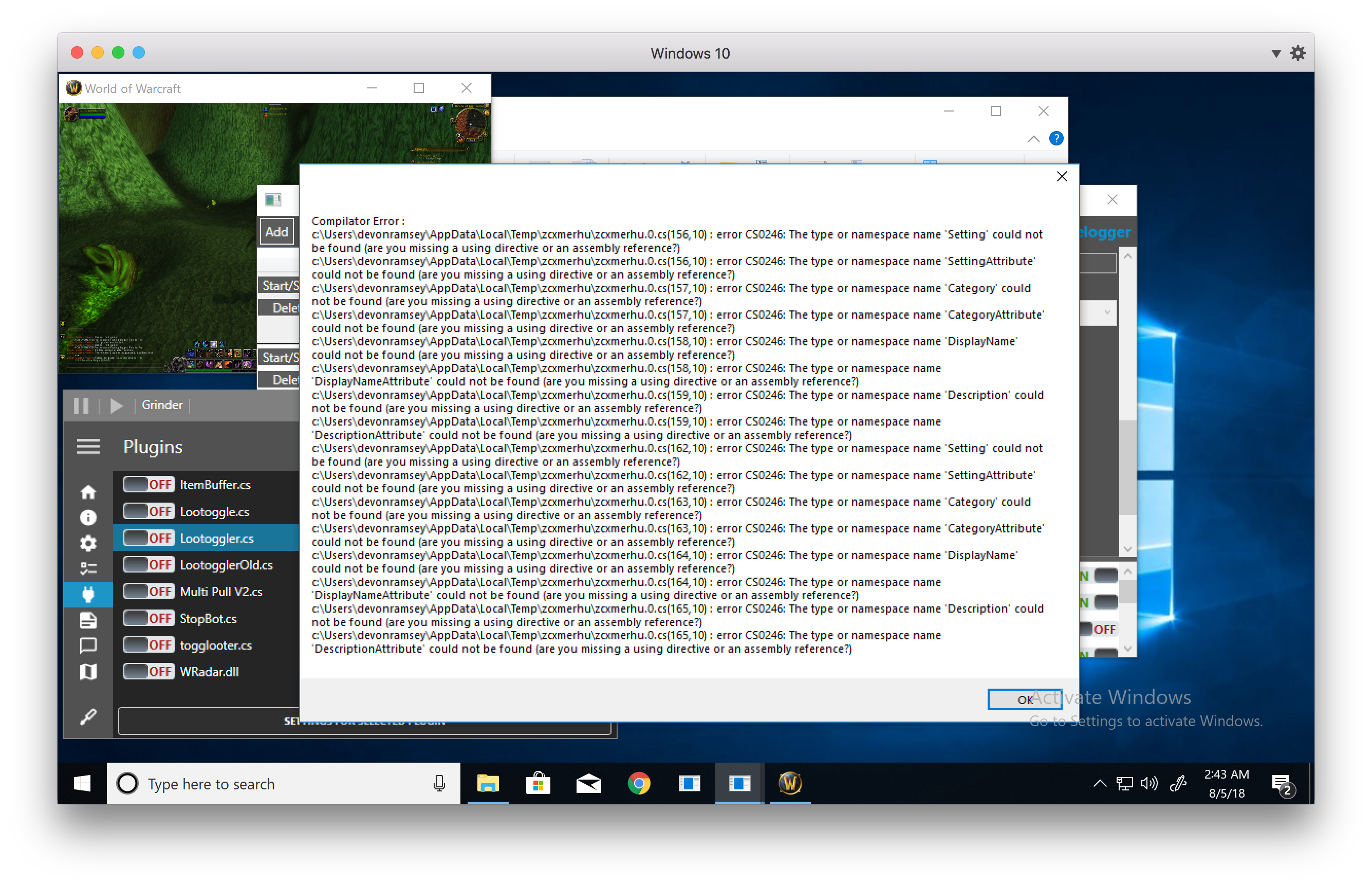
Task: Open the chat bubble sidebar icon
Action: click(88, 646)
